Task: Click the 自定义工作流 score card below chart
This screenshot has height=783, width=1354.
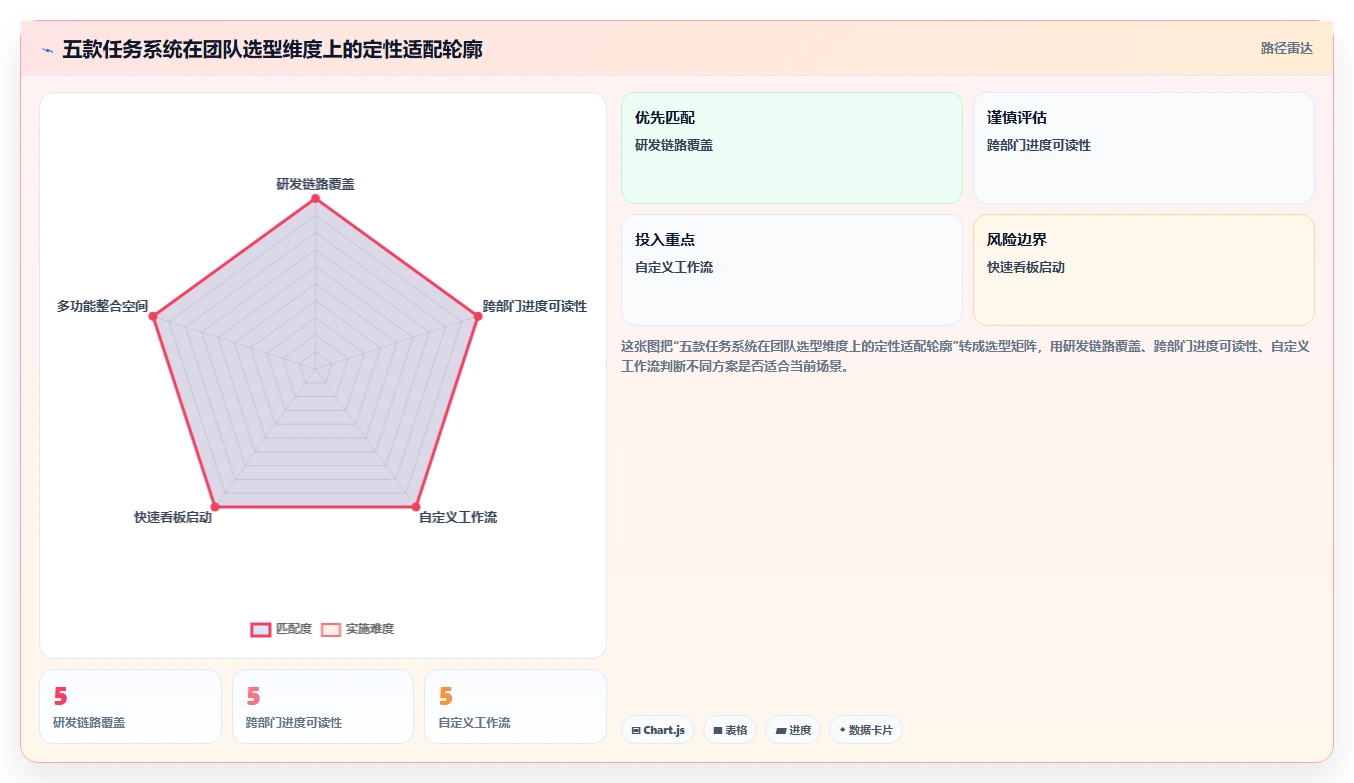Action: coord(515,707)
